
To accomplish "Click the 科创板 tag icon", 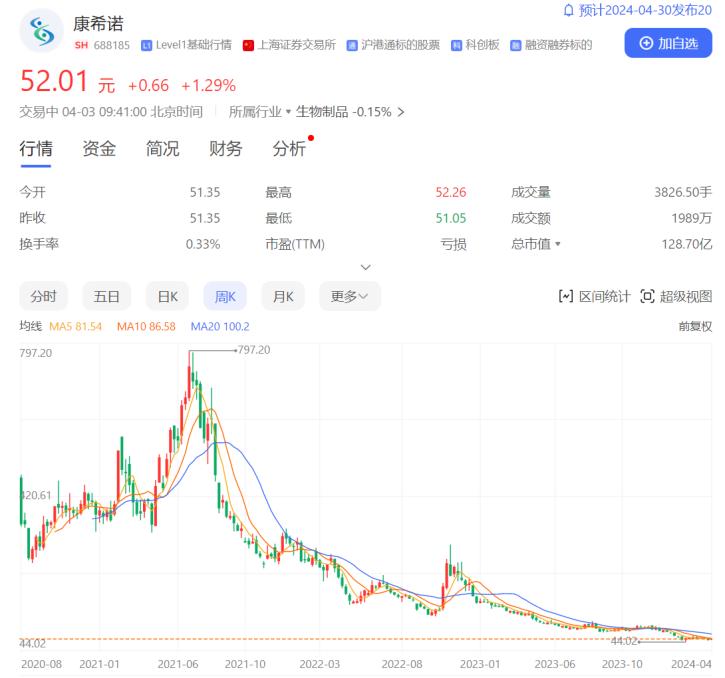I will (x=456, y=45).
